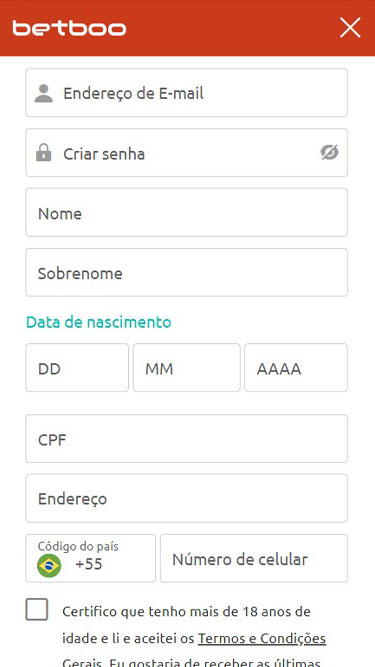Open the Código do país dropdown
Image resolution: width=375 pixels, height=667 pixels.
click(91, 558)
